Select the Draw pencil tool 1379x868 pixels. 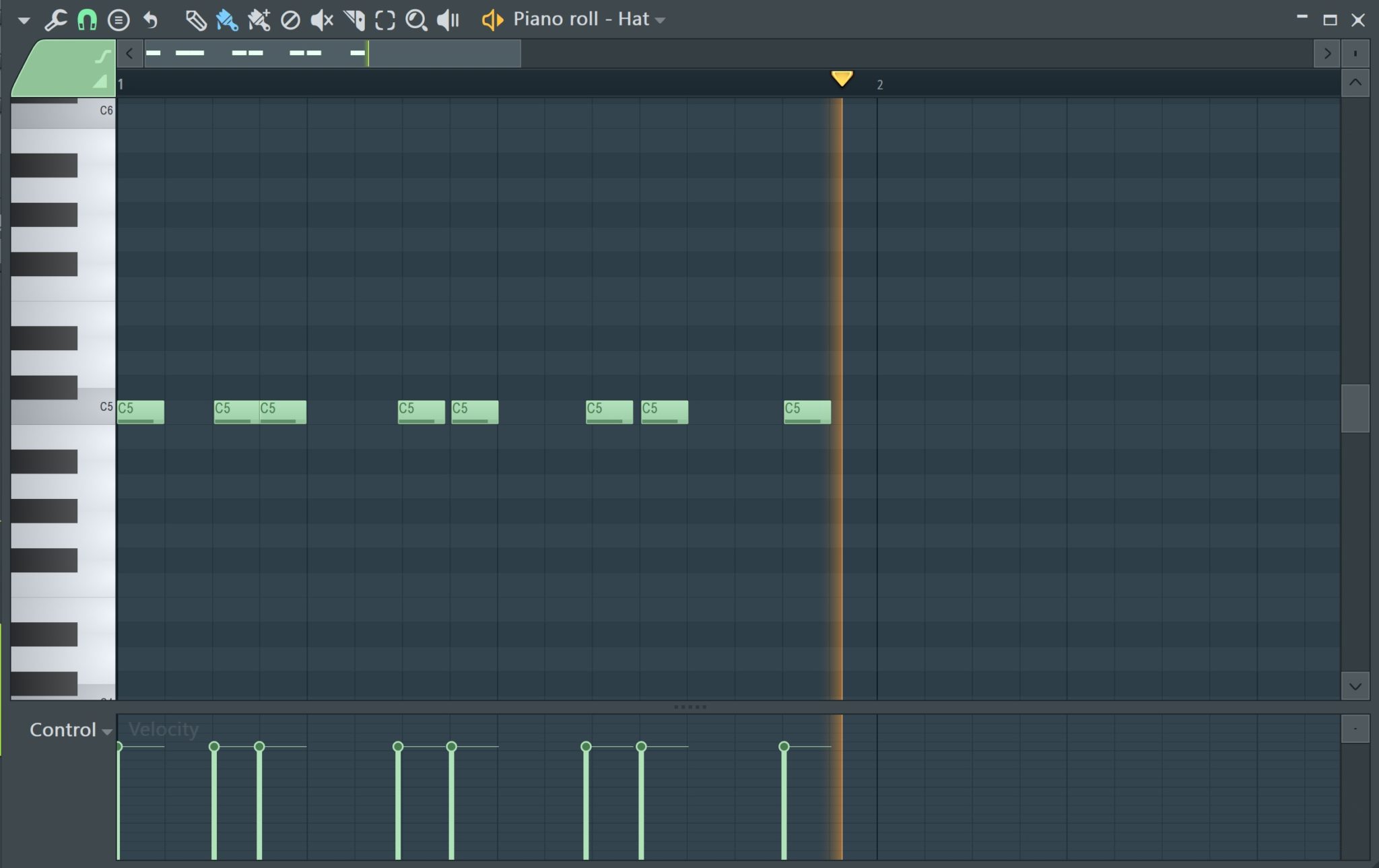click(x=197, y=20)
